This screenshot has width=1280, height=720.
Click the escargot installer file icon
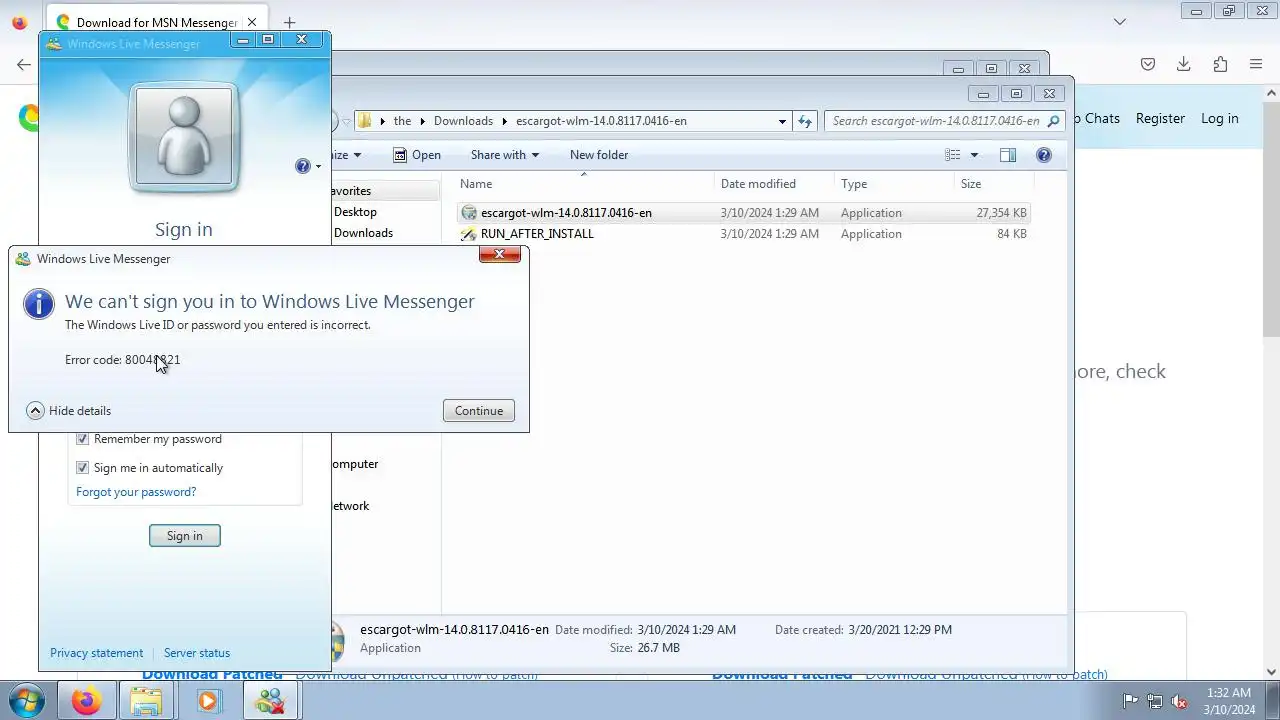[469, 213]
